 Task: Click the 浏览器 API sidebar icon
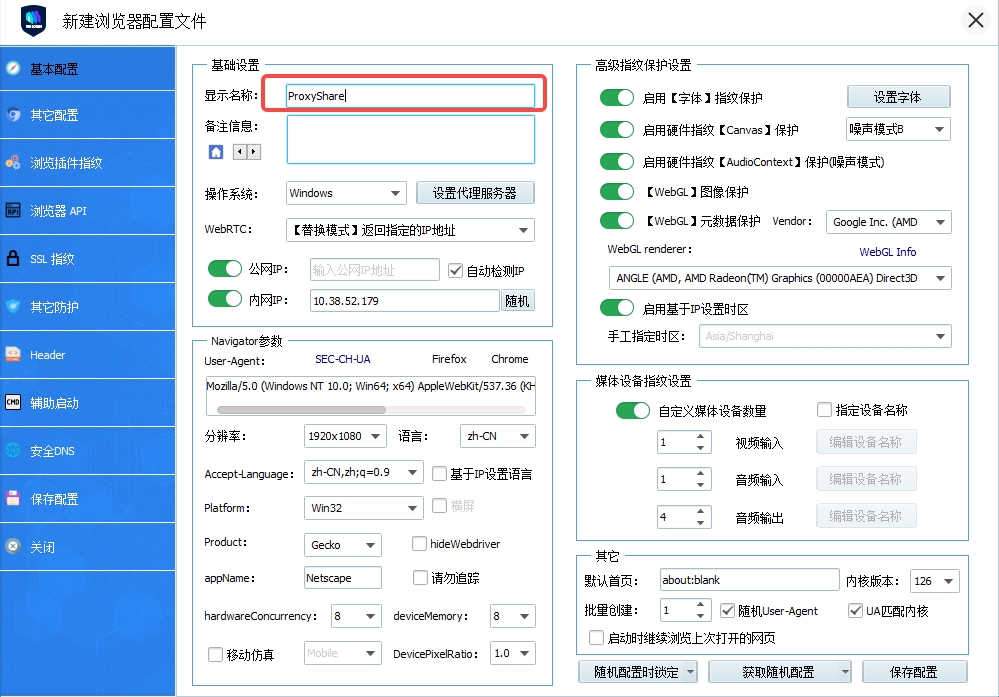click(13, 210)
